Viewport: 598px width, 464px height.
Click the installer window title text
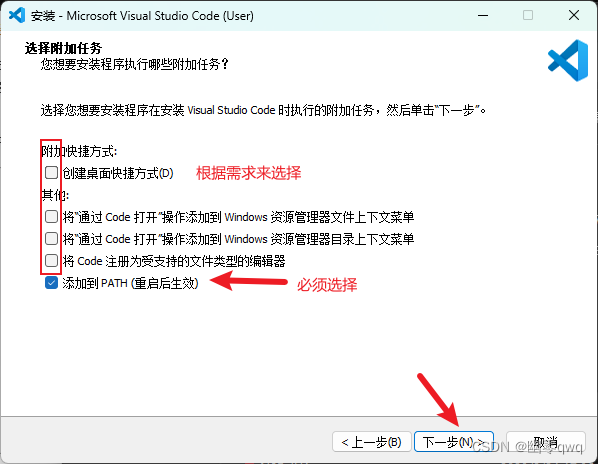point(142,16)
